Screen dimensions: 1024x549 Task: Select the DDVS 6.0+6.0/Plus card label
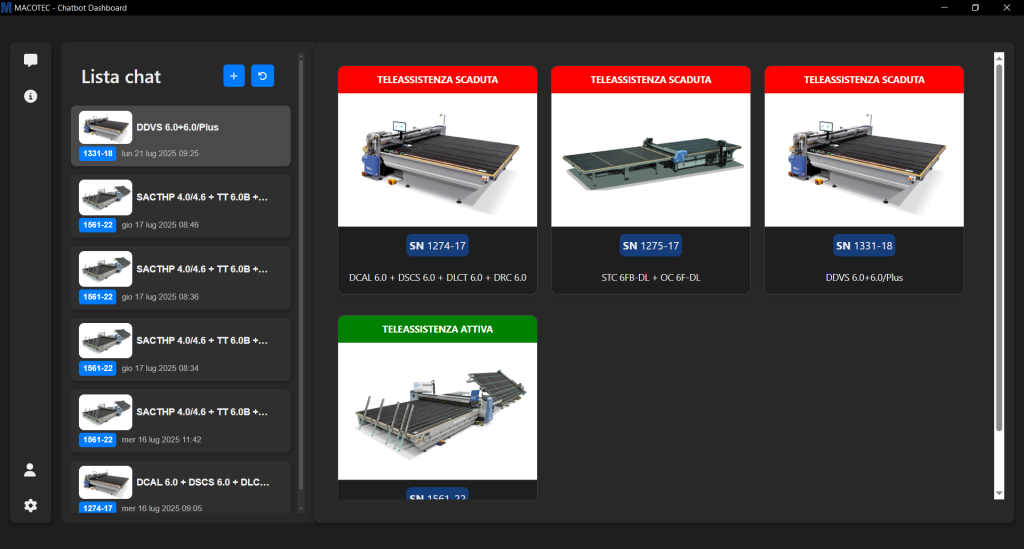[x=864, y=277]
